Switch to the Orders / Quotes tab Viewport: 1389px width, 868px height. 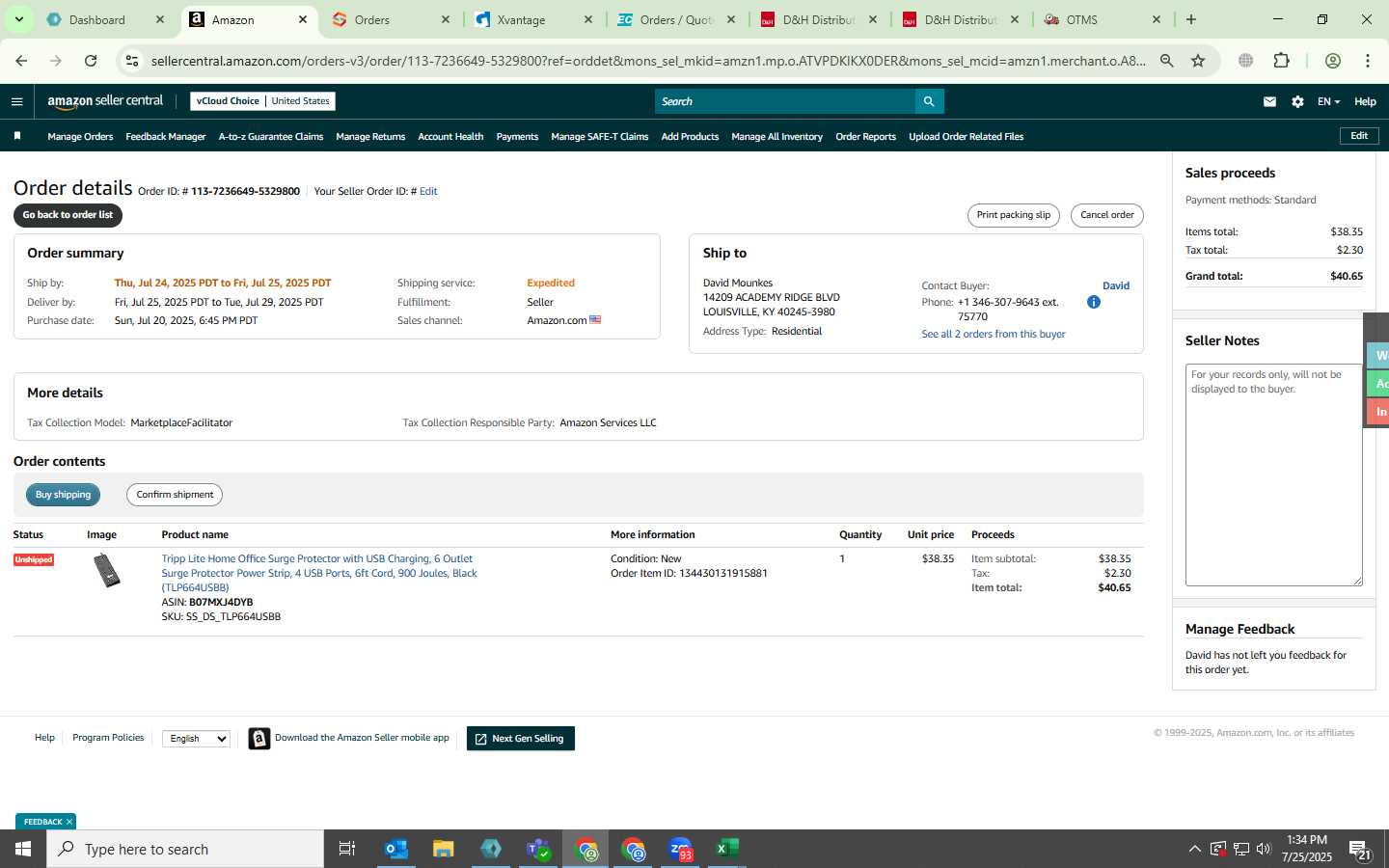coord(675,19)
